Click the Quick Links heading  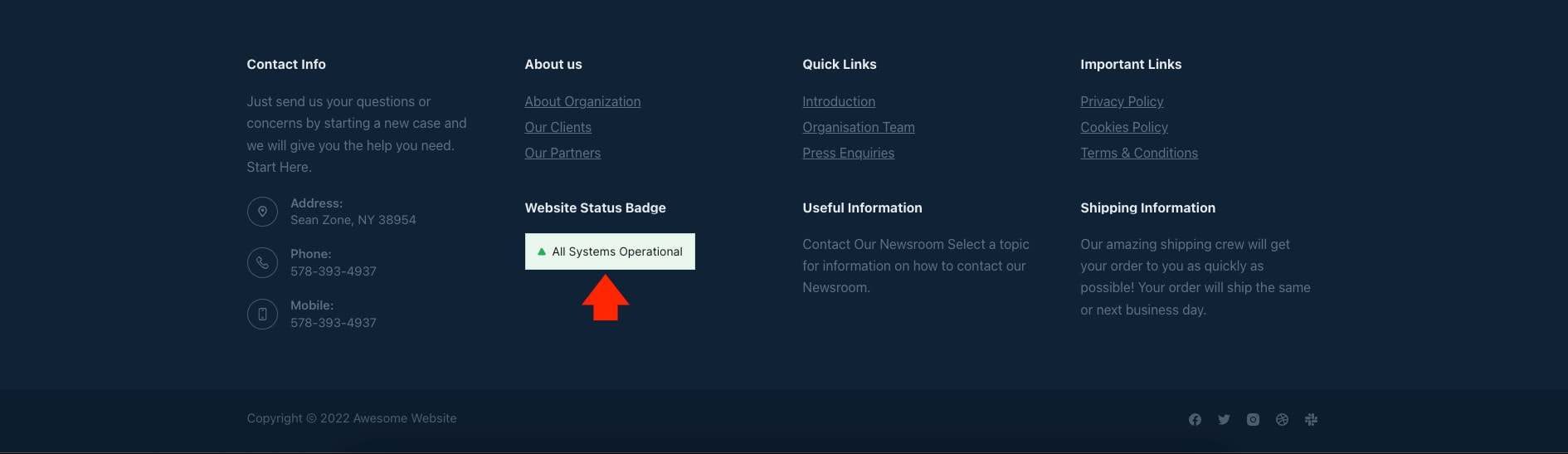pos(840,64)
